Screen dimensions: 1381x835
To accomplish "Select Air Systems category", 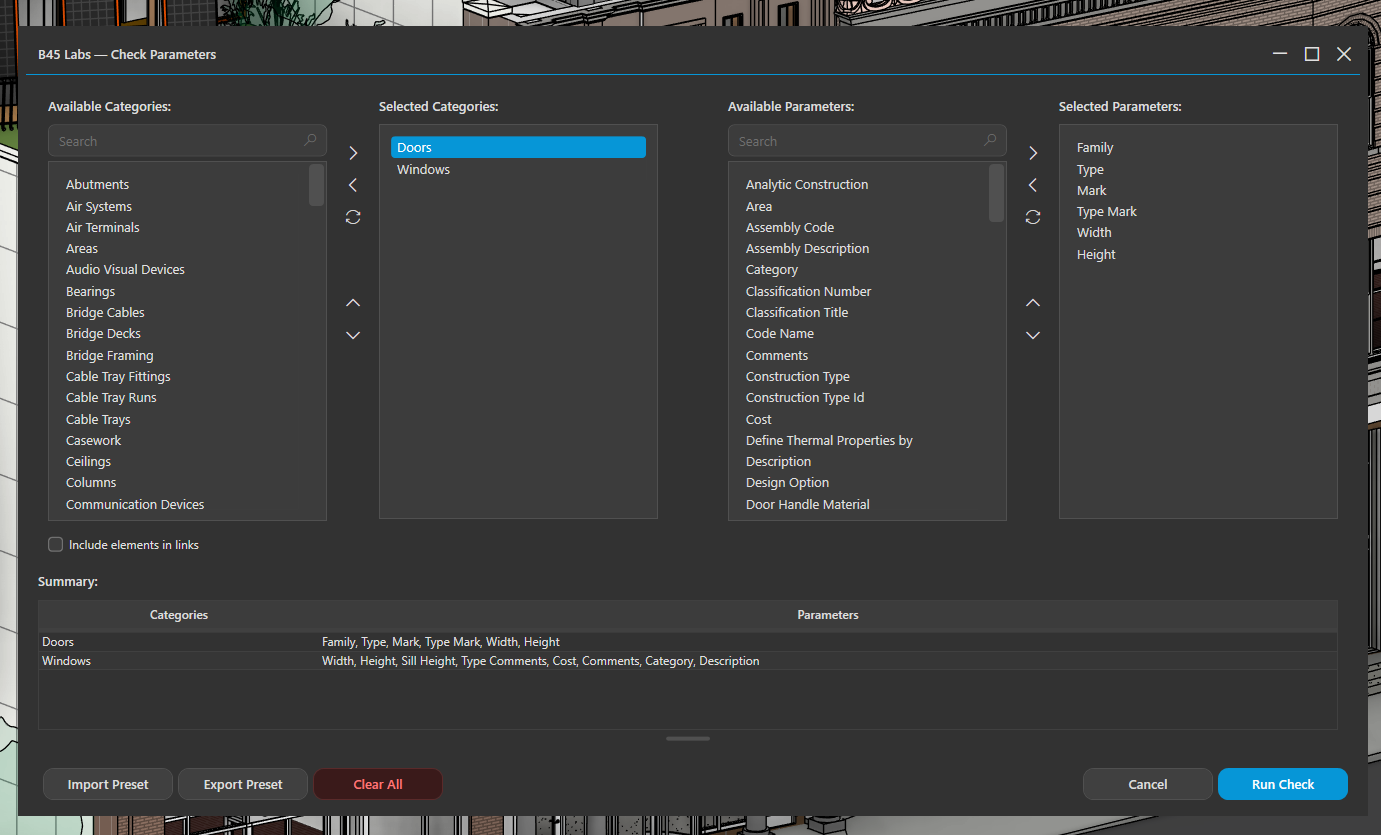I will [x=99, y=206].
